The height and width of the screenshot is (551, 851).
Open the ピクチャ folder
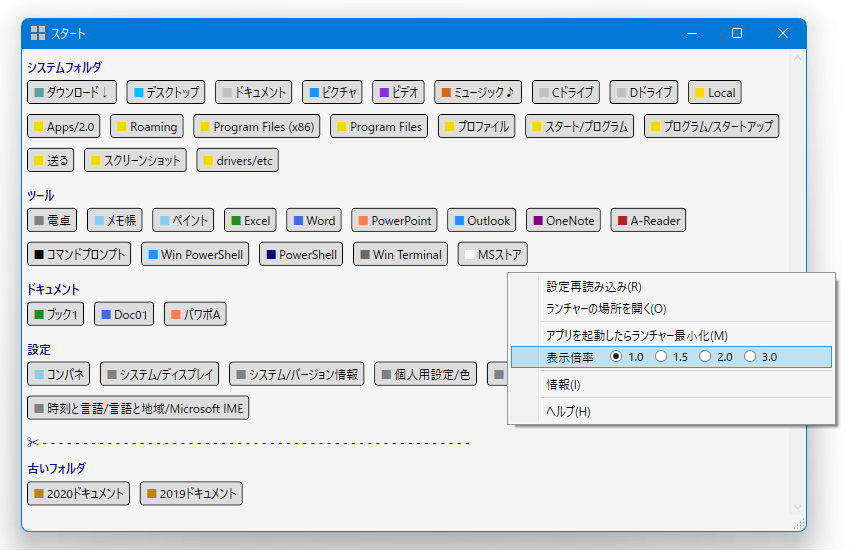pyautogui.click(x=332, y=92)
